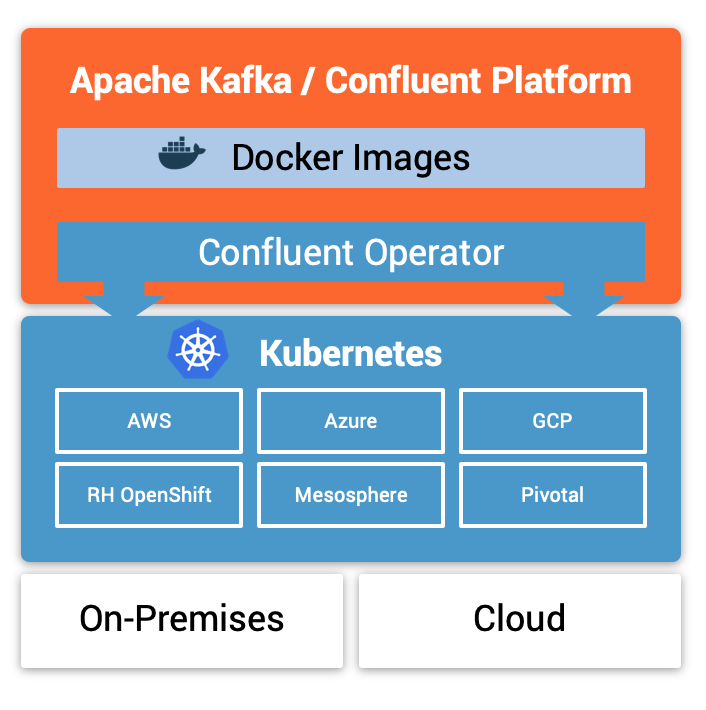Click the bold Kubernetes heading text
Image resolution: width=706 pixels, height=710 pixels.
point(350,353)
